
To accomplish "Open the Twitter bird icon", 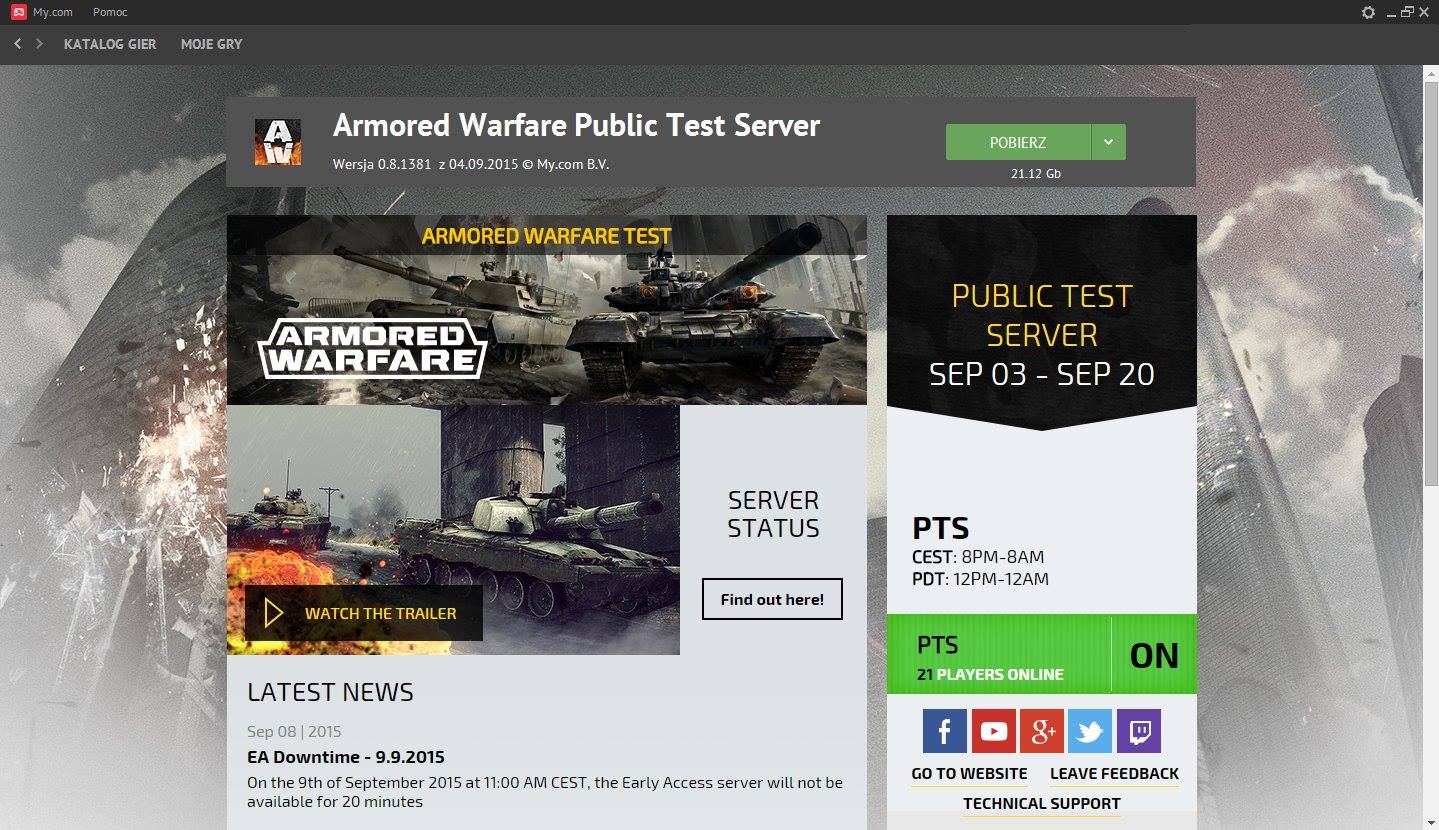I will click(1090, 731).
